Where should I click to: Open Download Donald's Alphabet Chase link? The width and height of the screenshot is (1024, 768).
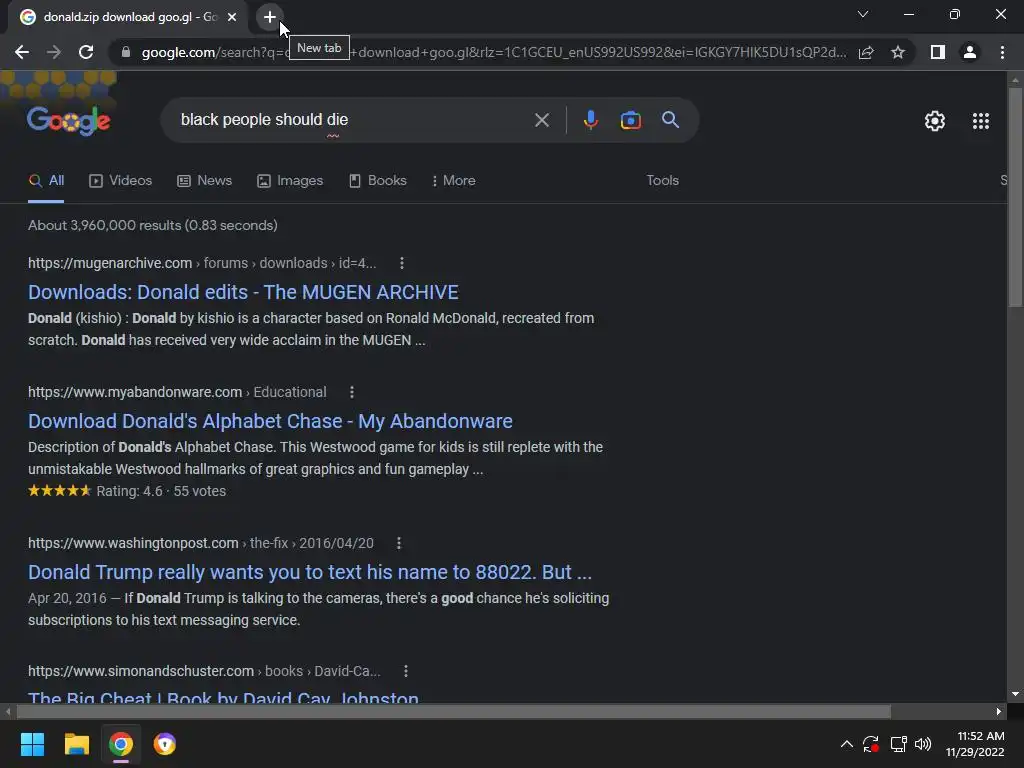270,421
